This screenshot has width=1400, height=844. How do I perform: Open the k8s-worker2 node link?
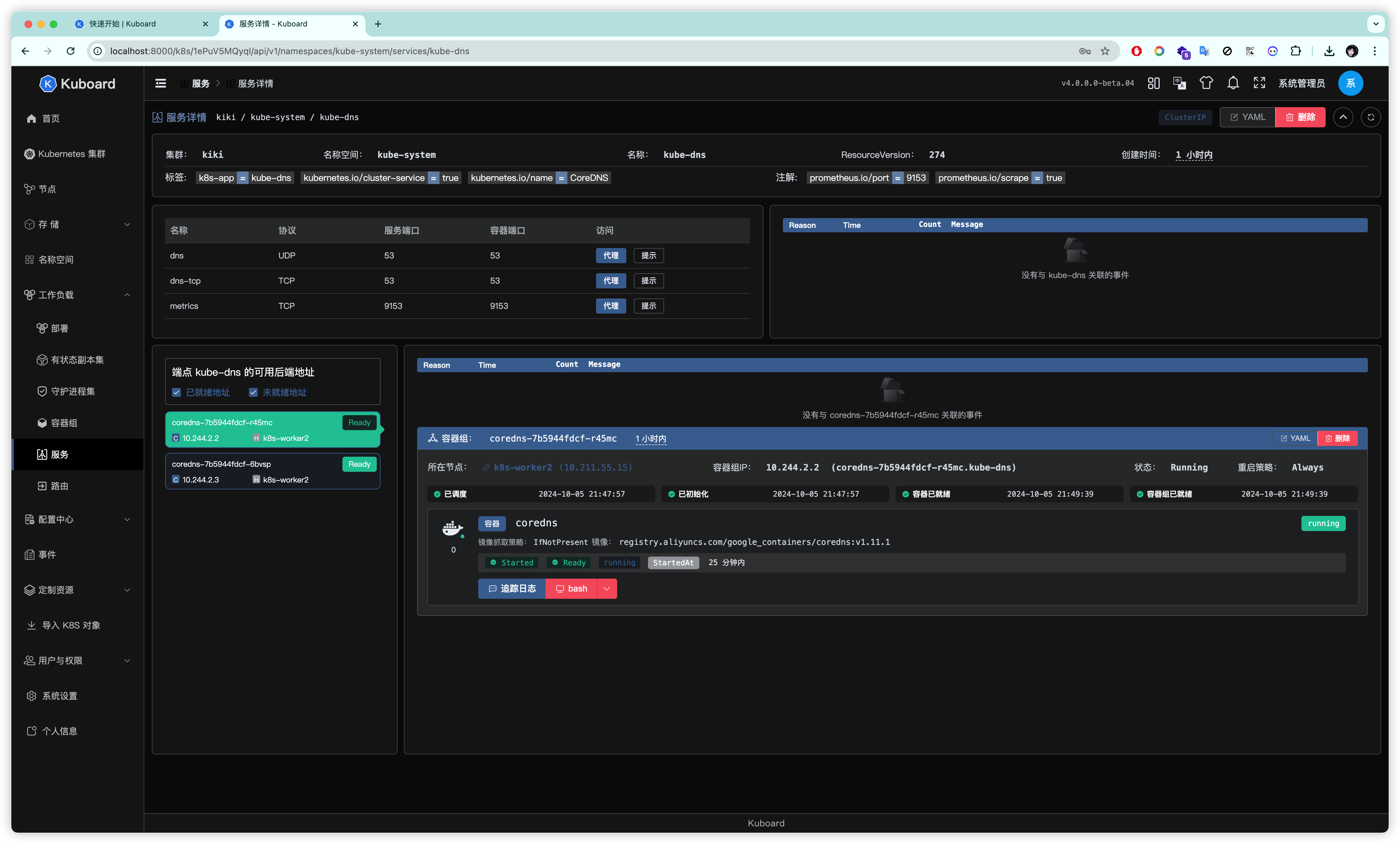pyautogui.click(x=522, y=467)
